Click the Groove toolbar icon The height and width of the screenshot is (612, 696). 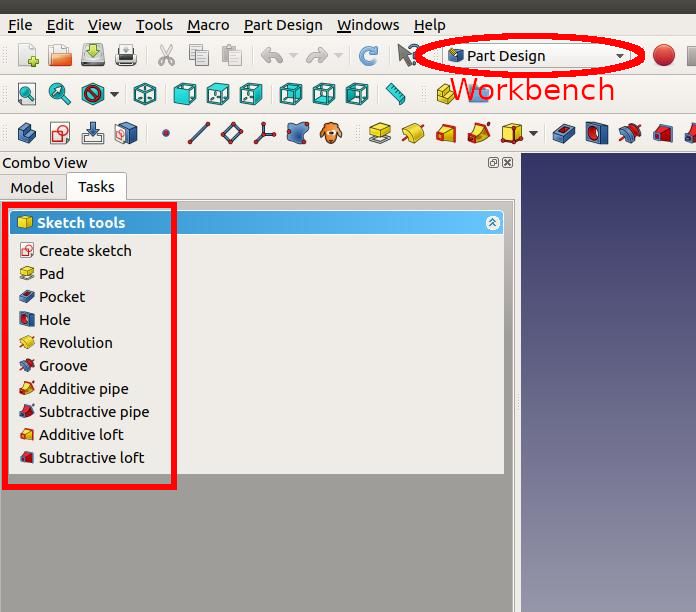pos(630,133)
